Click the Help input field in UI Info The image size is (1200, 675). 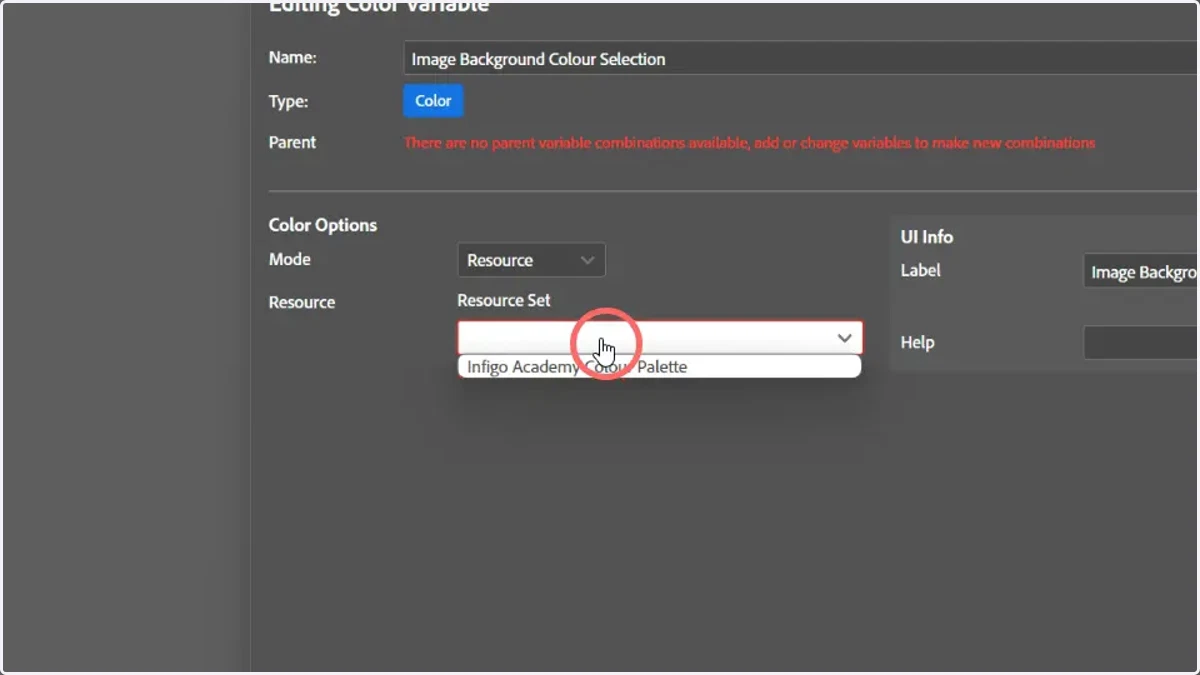(1142, 343)
